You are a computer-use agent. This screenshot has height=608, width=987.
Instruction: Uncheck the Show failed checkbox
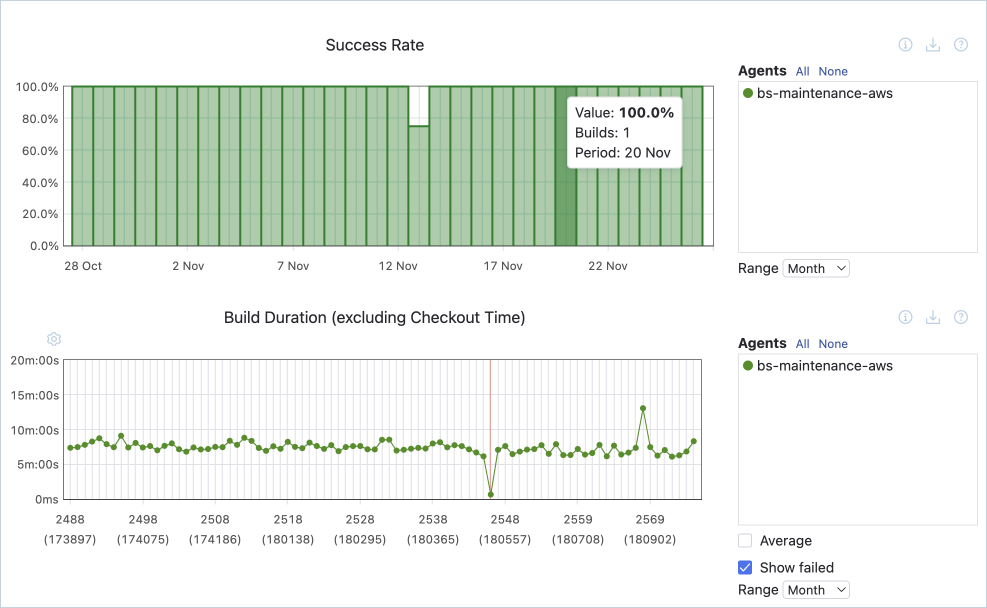tap(745, 568)
